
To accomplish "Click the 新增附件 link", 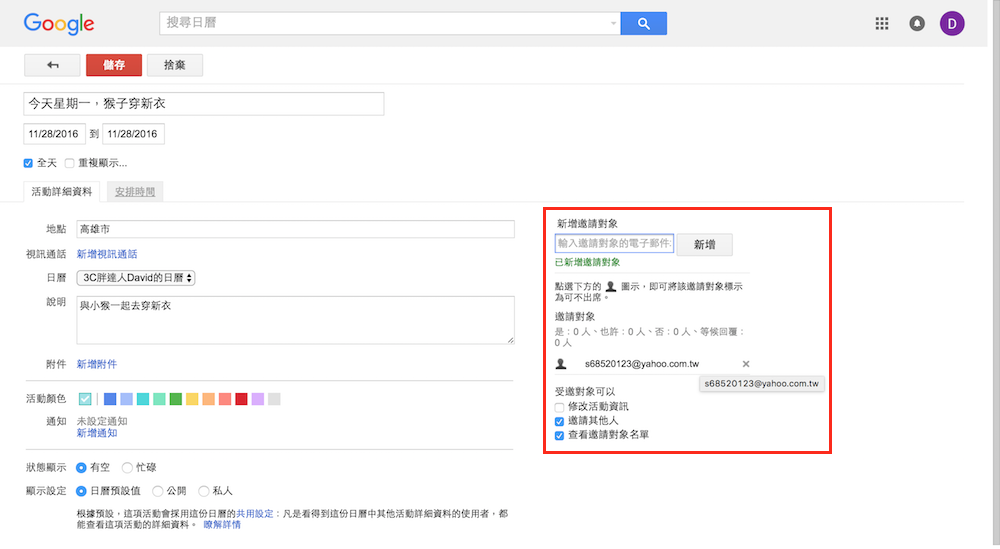I will tap(97, 364).
